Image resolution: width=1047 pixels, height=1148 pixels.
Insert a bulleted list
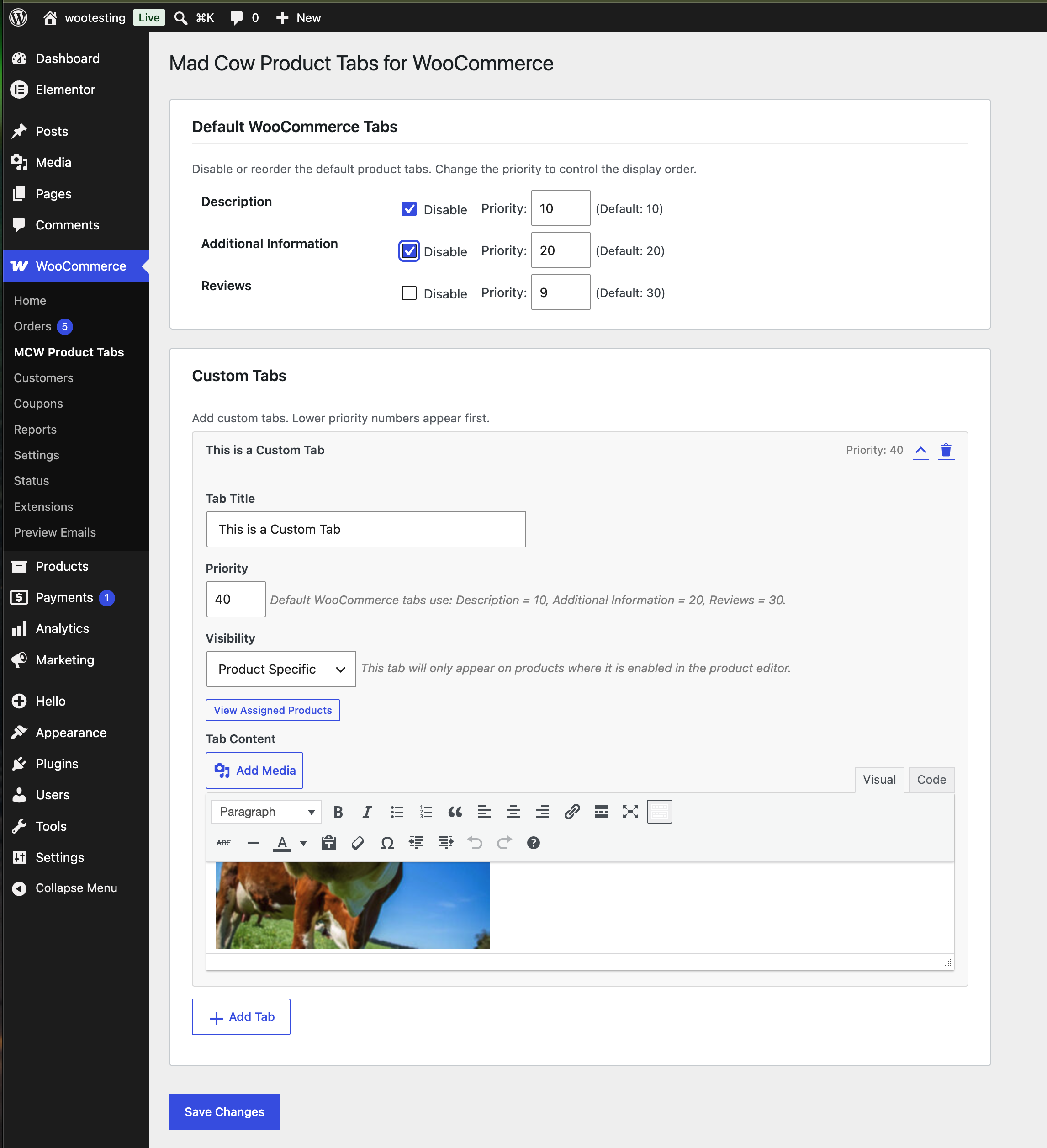tap(397, 812)
